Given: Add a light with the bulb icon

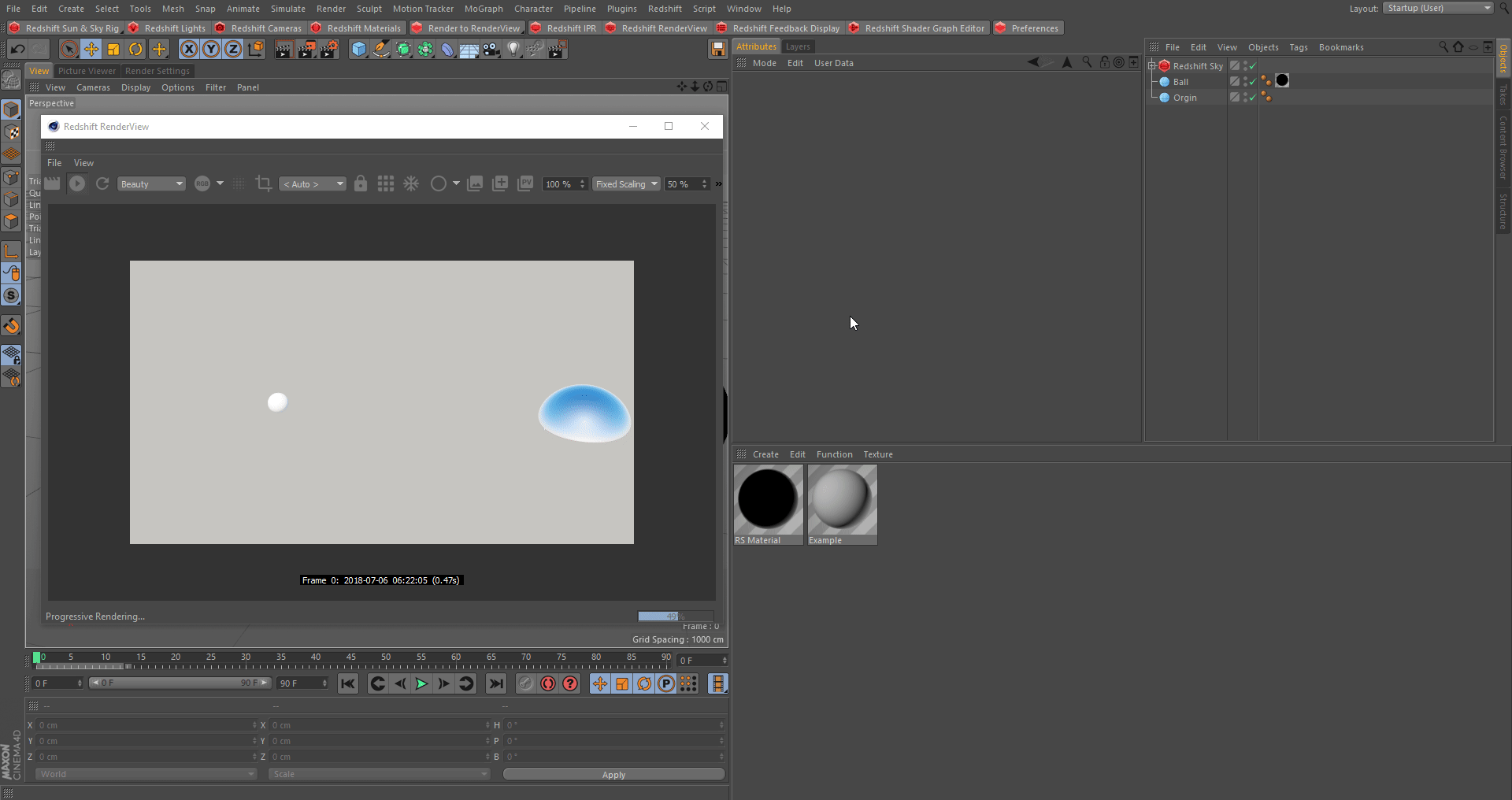Looking at the screenshot, I should [x=513, y=50].
